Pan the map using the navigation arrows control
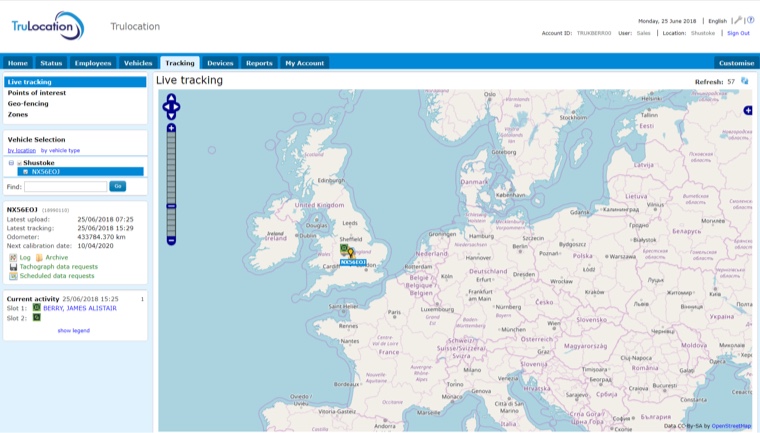The image size is (760, 433). coord(171,106)
